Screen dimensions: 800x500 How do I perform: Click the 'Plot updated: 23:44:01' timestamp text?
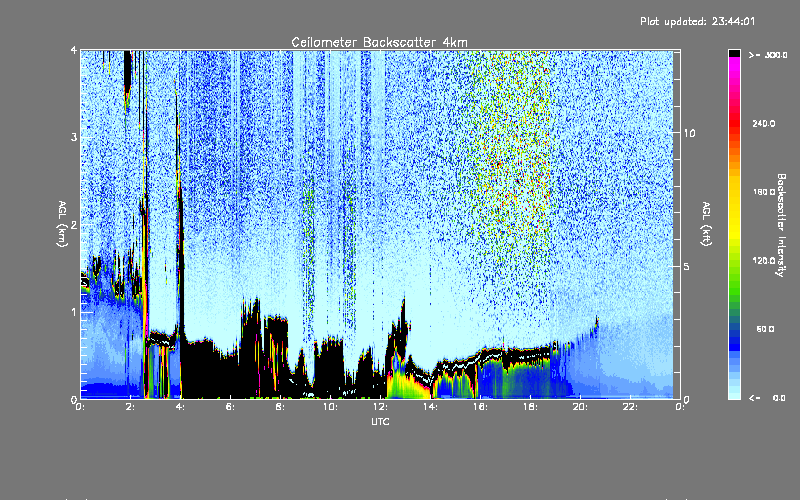pos(697,21)
